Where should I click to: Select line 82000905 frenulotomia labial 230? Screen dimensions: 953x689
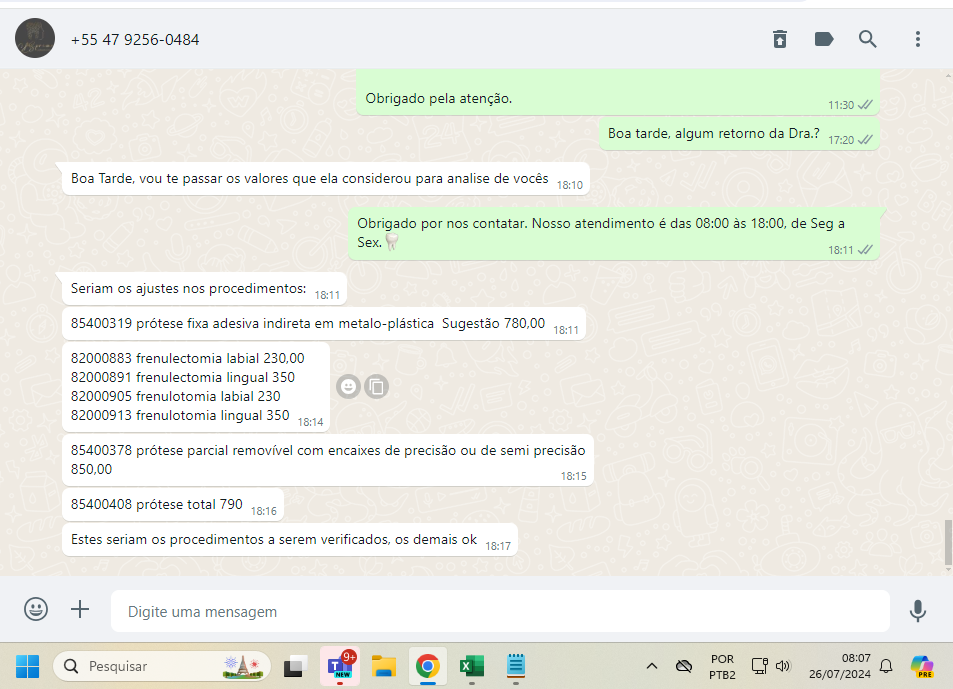[176, 396]
